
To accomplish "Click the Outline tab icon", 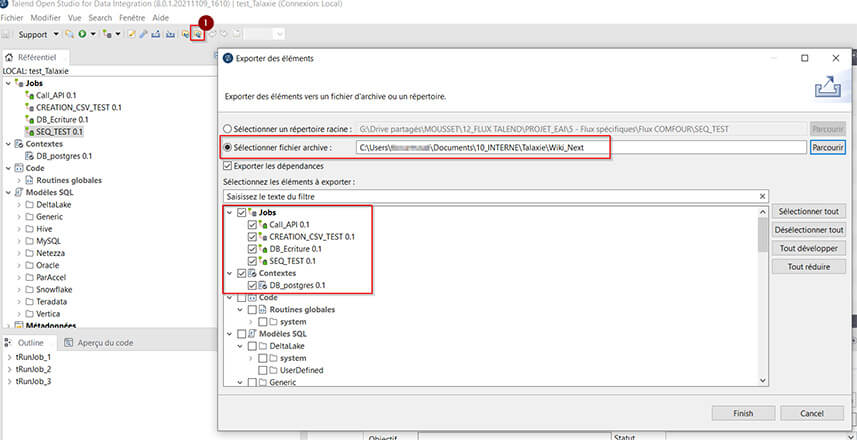I will point(9,343).
